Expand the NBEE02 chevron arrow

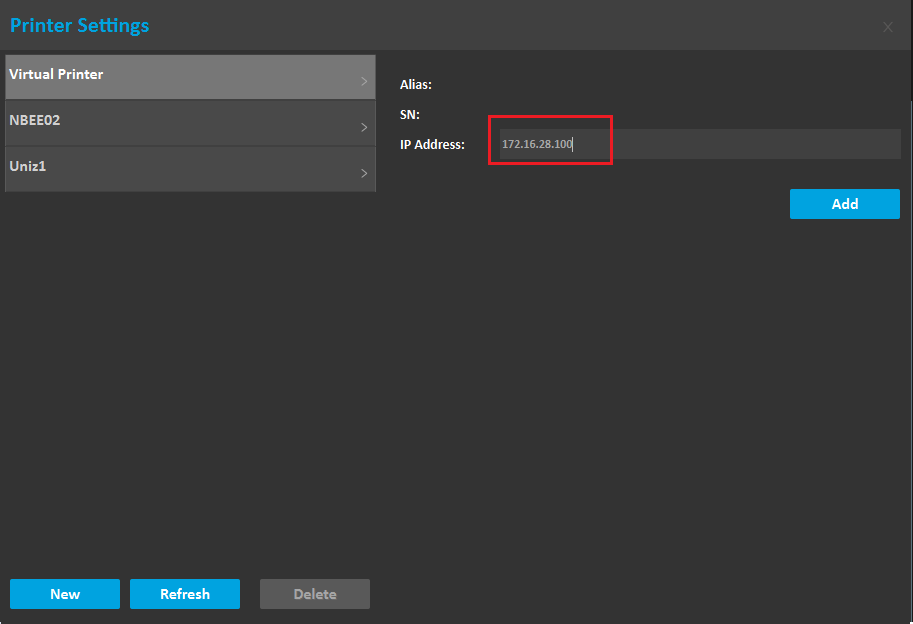click(x=364, y=127)
